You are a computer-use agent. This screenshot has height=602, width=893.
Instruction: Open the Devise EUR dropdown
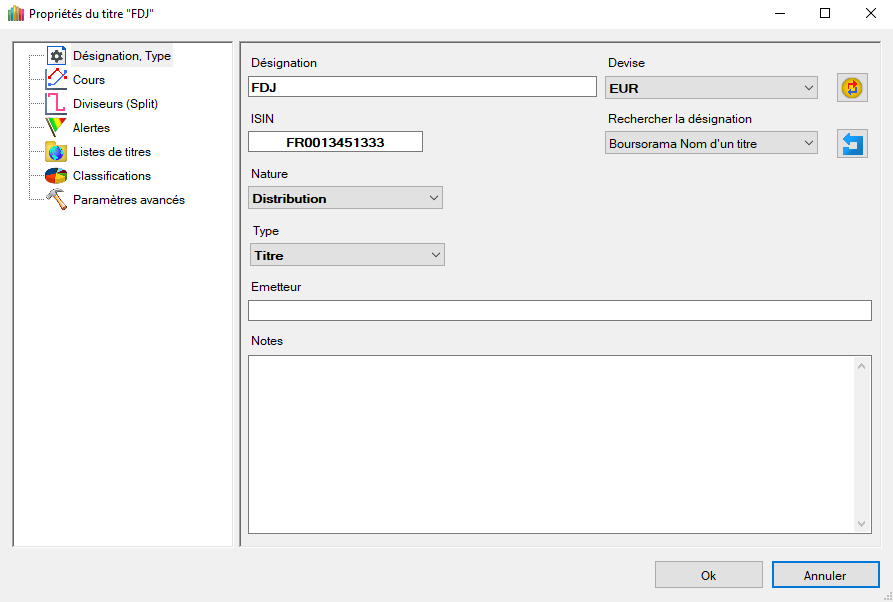point(712,88)
